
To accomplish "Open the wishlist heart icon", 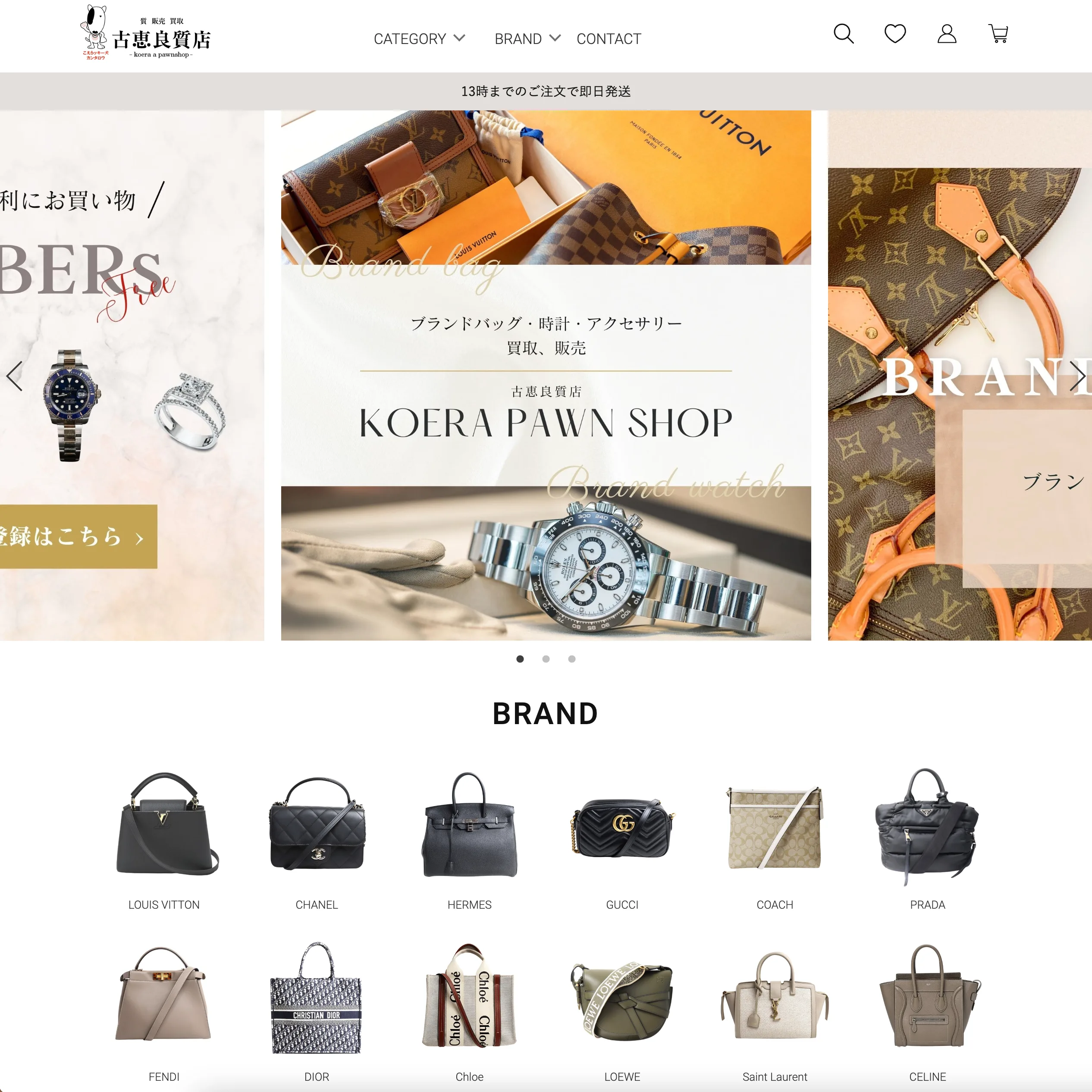I will 895,33.
